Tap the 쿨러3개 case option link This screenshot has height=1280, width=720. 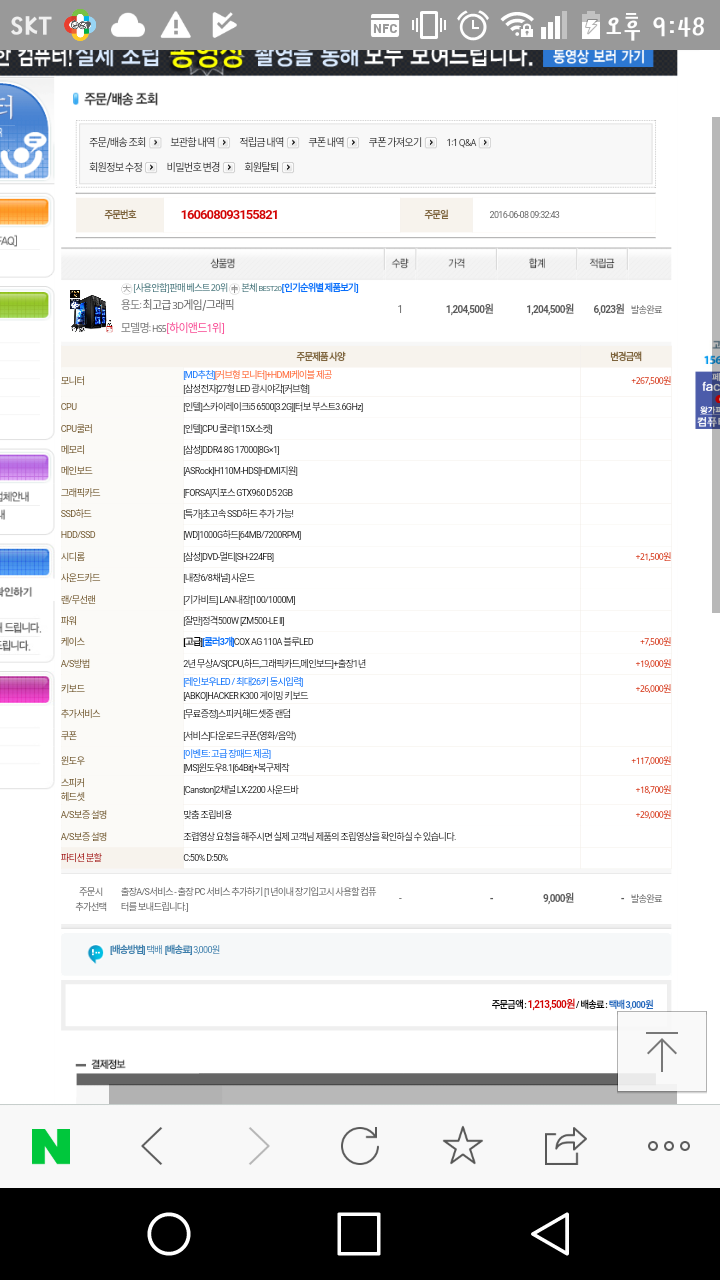pyautogui.click(x=218, y=642)
